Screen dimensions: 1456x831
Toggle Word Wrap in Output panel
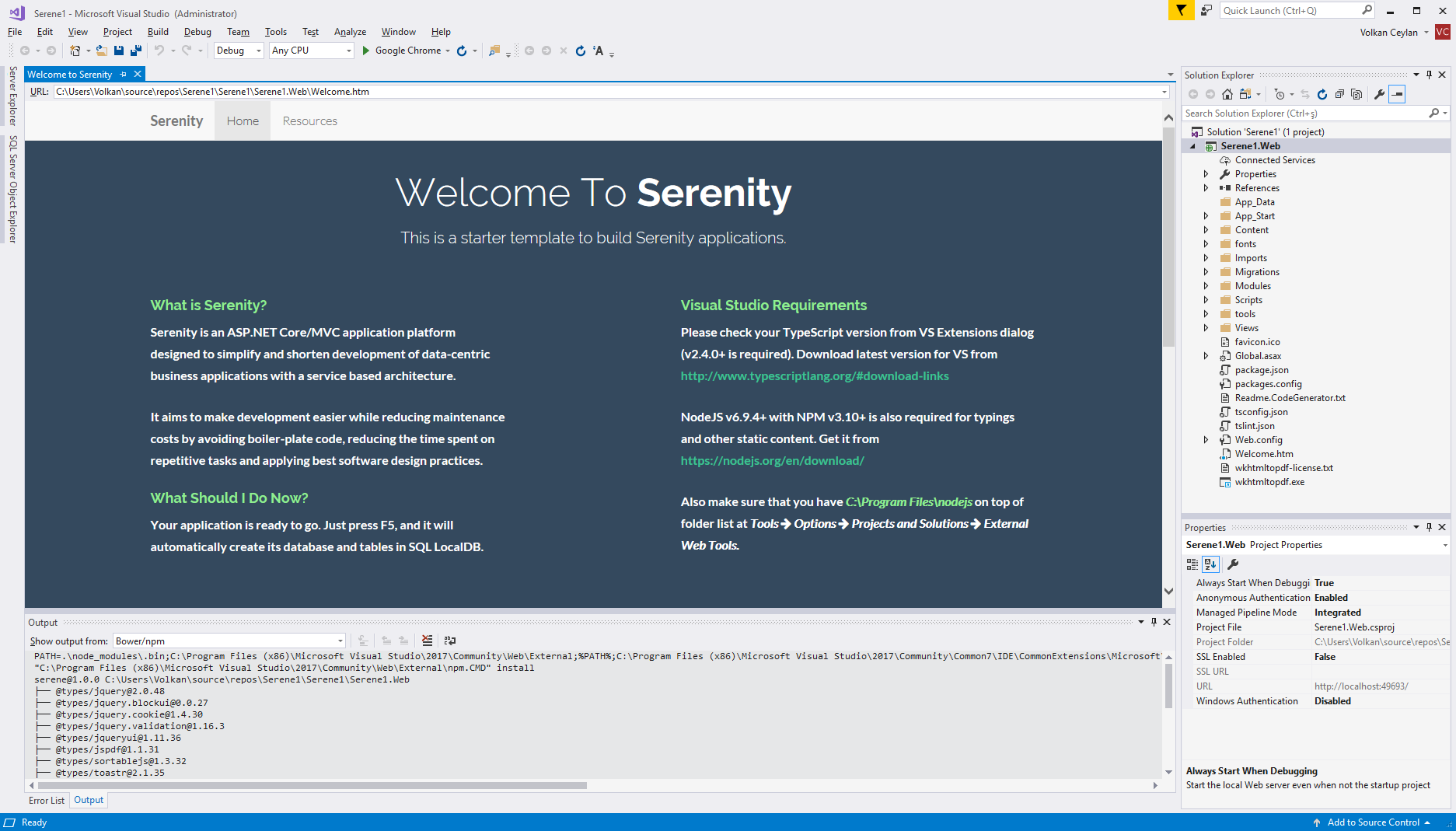[x=450, y=641]
